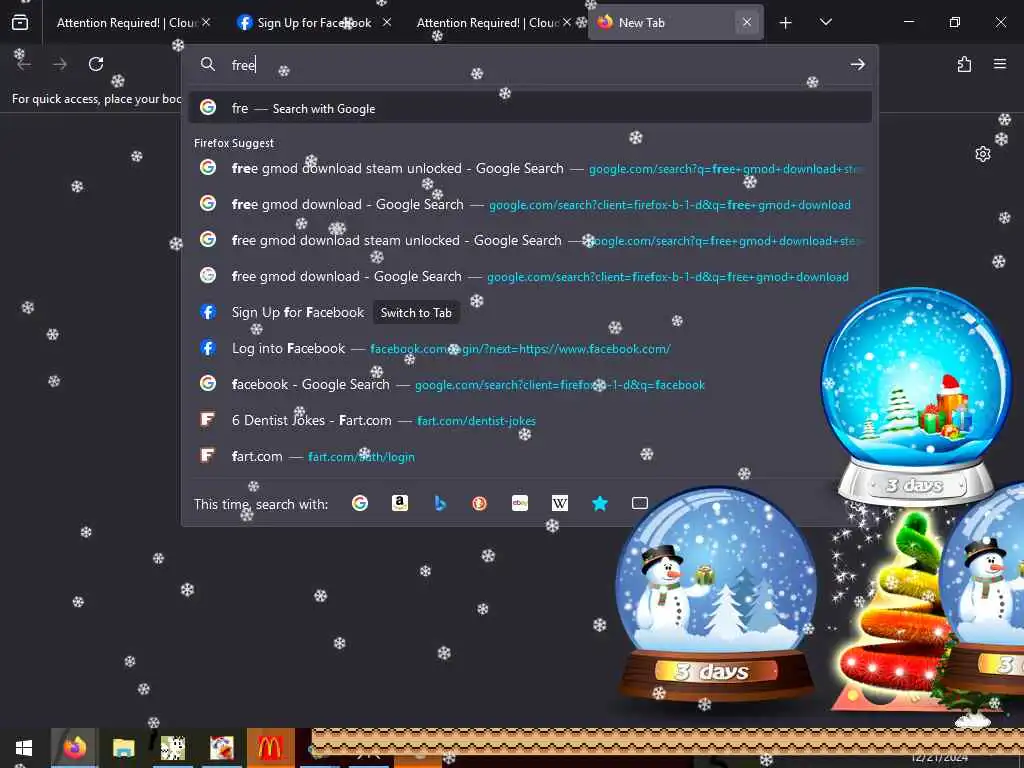Search this time with Bing icon

(440, 503)
